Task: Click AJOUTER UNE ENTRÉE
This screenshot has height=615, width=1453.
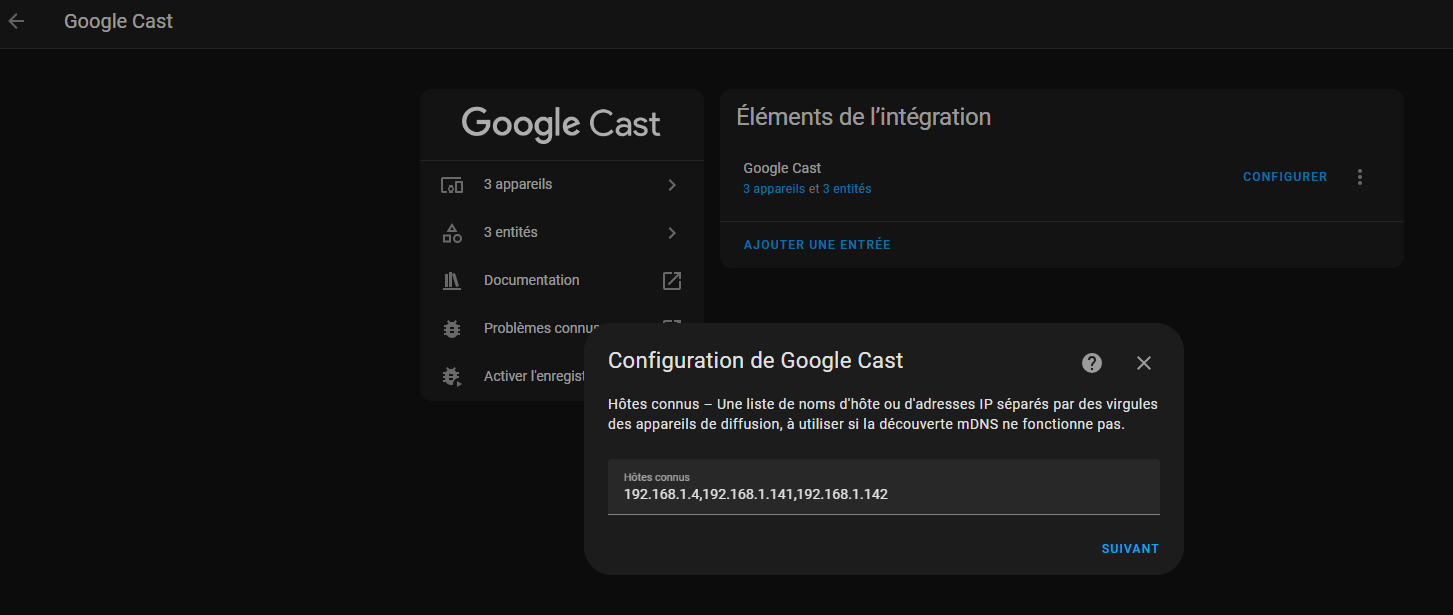Action: (x=817, y=245)
